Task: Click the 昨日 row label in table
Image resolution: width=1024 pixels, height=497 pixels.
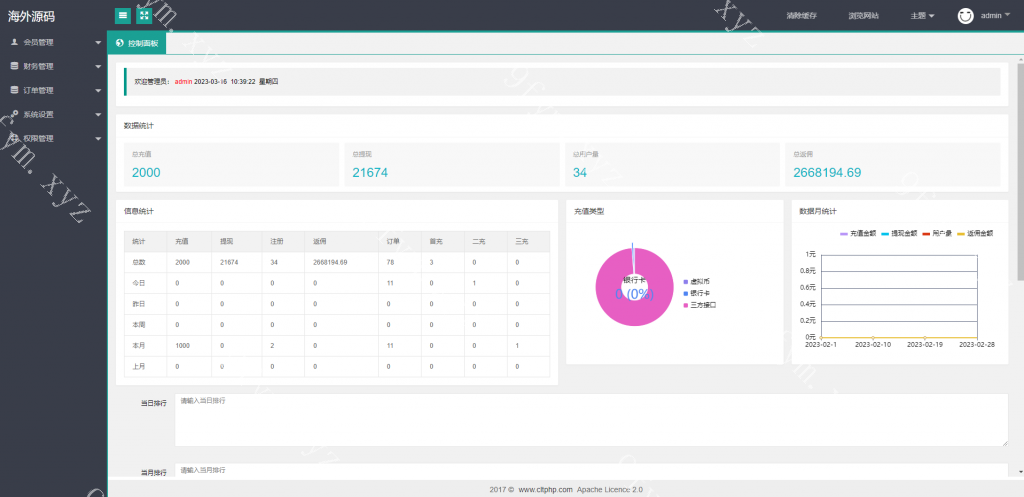Action: (138, 304)
